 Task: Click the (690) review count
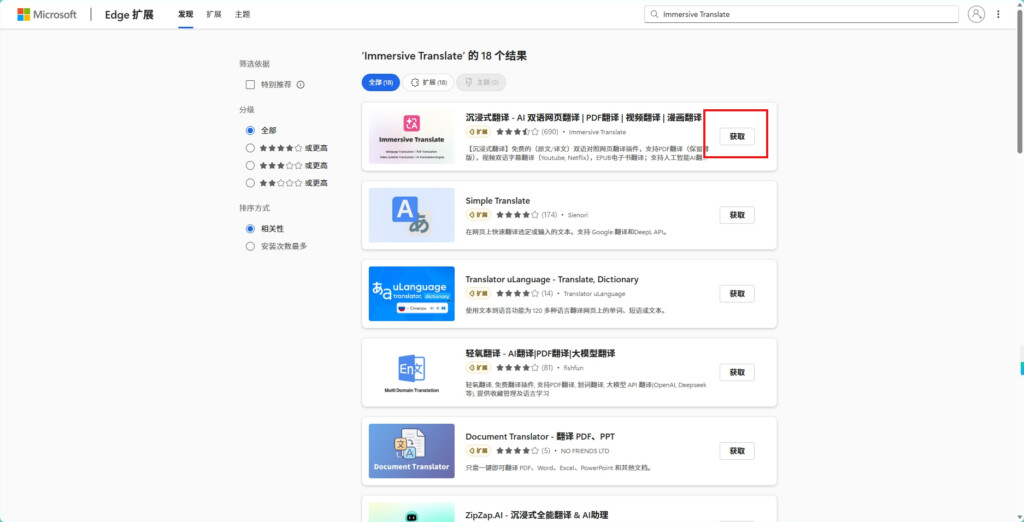click(550, 132)
